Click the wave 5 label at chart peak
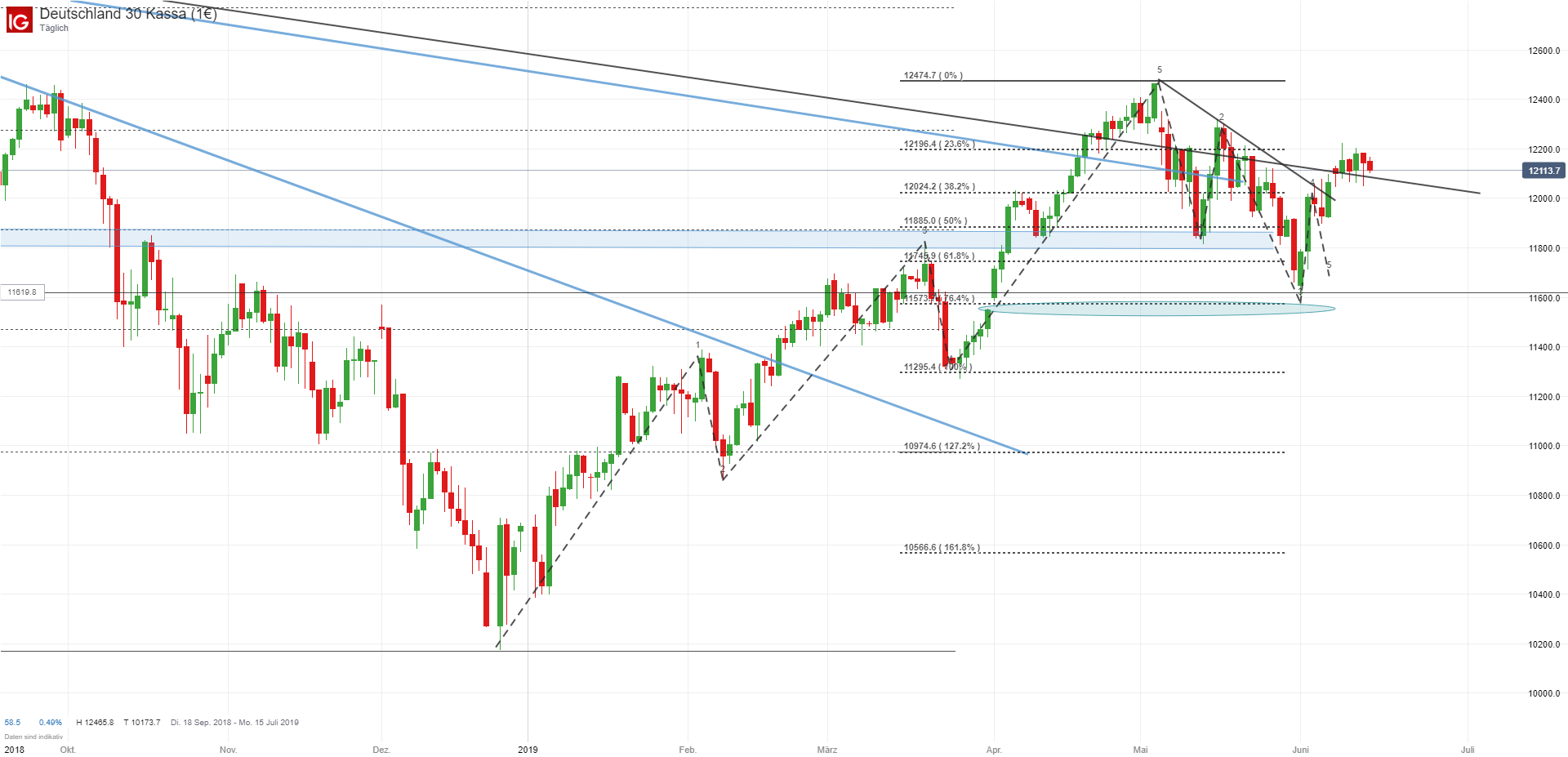1568x757 pixels. (1159, 70)
